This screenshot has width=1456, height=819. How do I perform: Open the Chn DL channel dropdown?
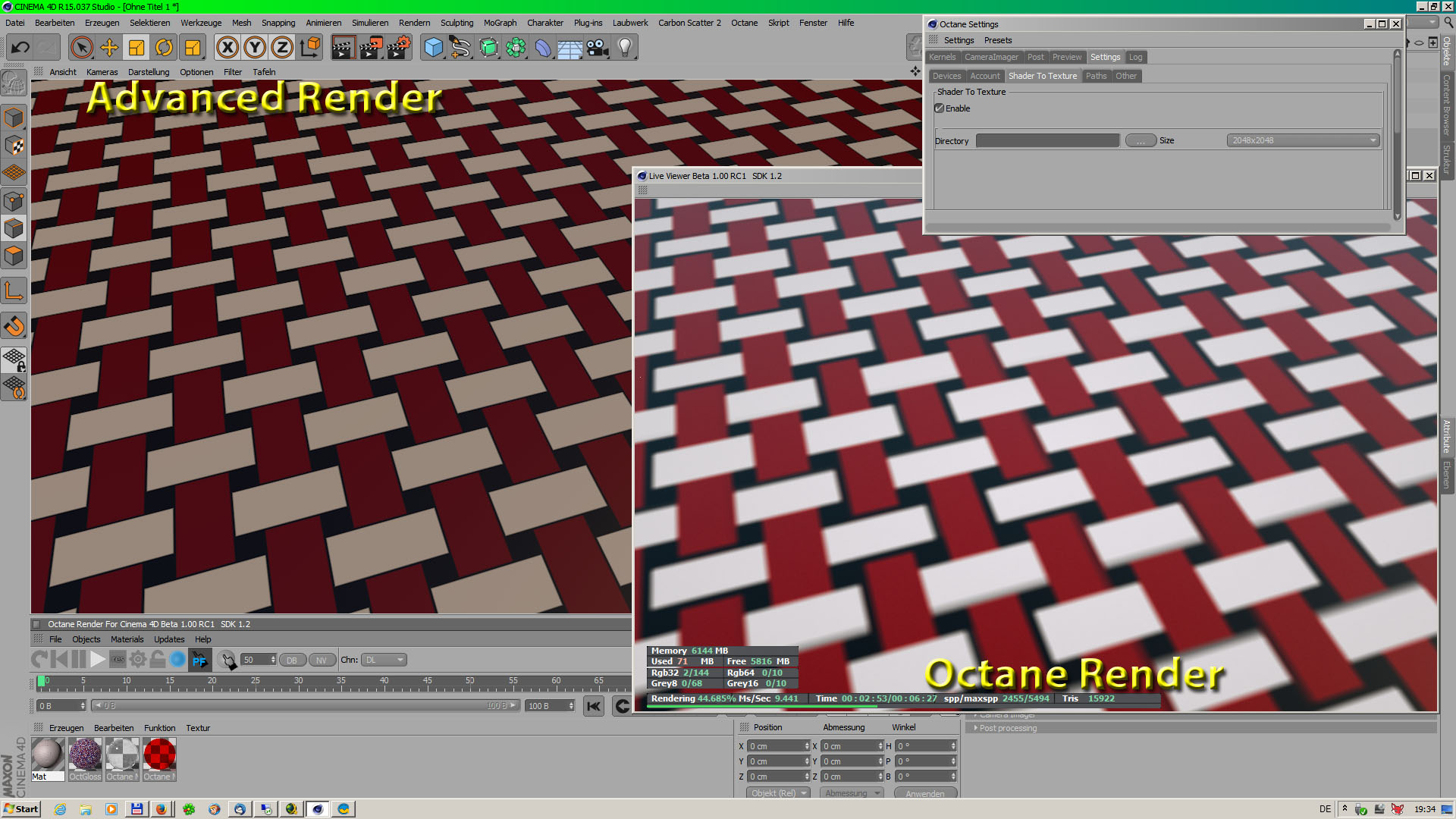pyautogui.click(x=384, y=660)
